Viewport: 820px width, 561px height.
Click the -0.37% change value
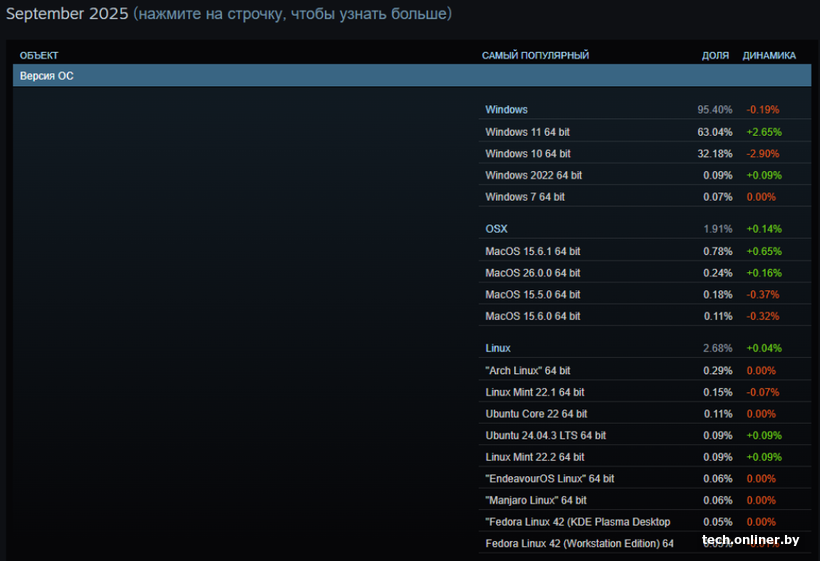coord(762,294)
